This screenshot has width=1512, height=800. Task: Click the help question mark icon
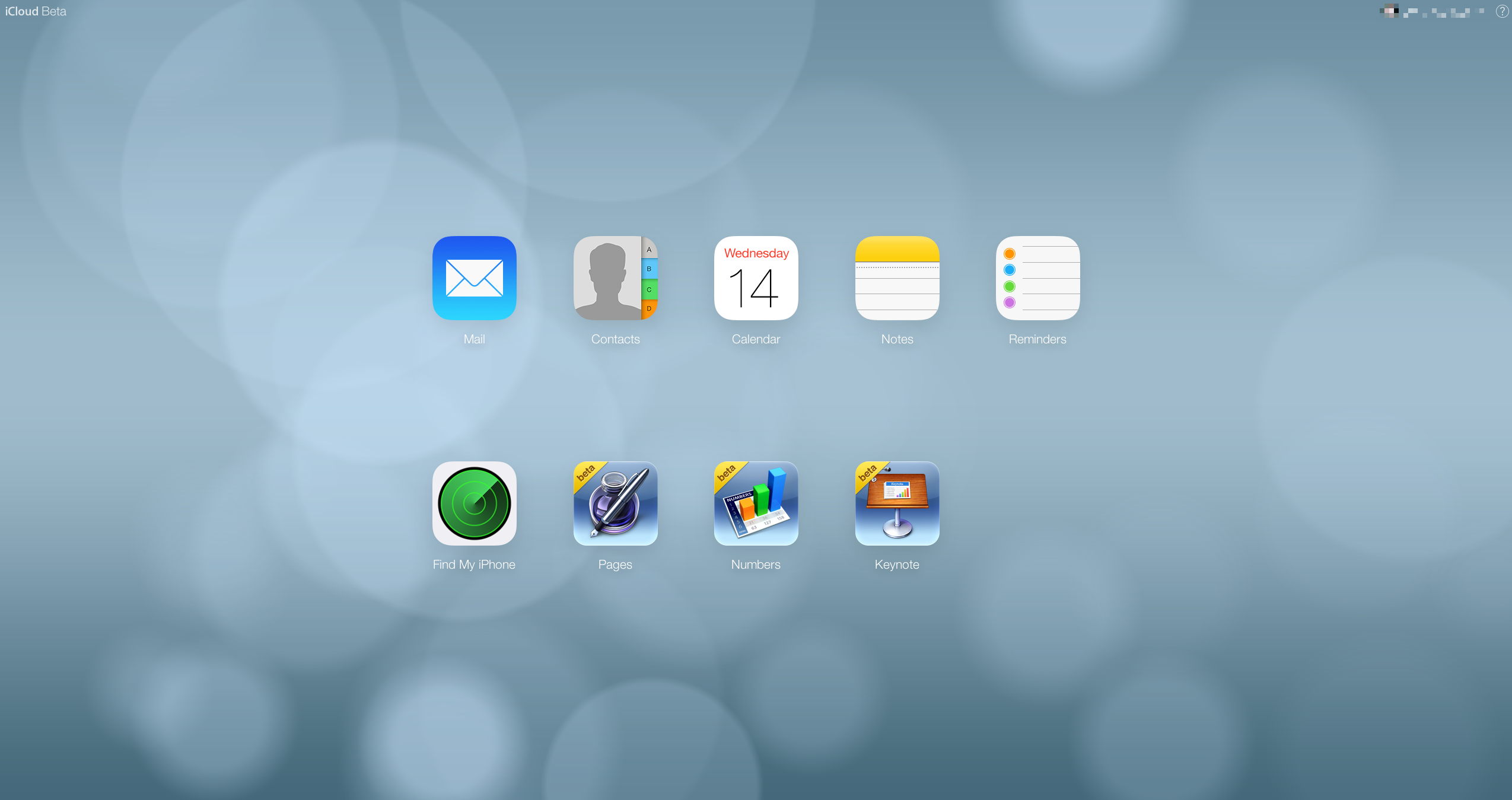click(x=1501, y=11)
